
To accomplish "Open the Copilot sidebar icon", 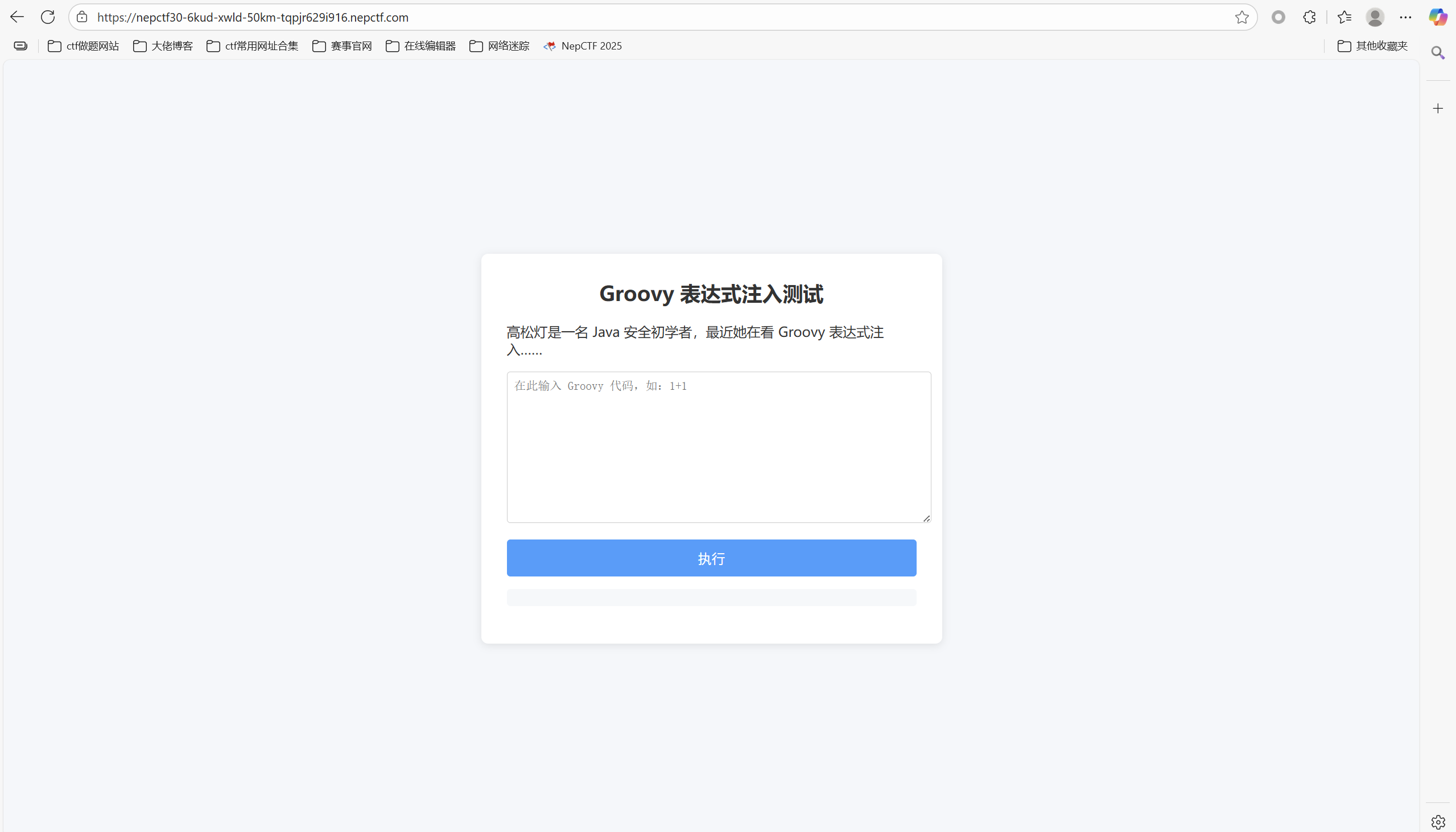I will pos(1438,17).
